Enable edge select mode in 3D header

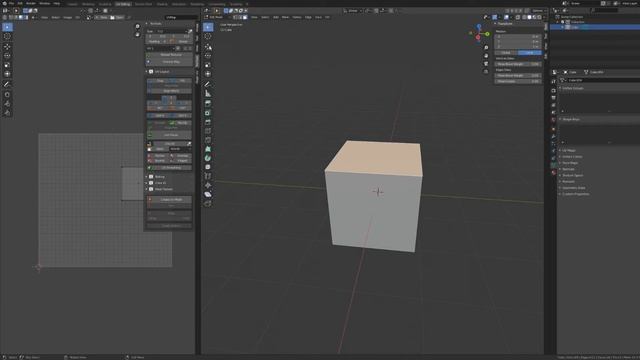[x=240, y=17]
